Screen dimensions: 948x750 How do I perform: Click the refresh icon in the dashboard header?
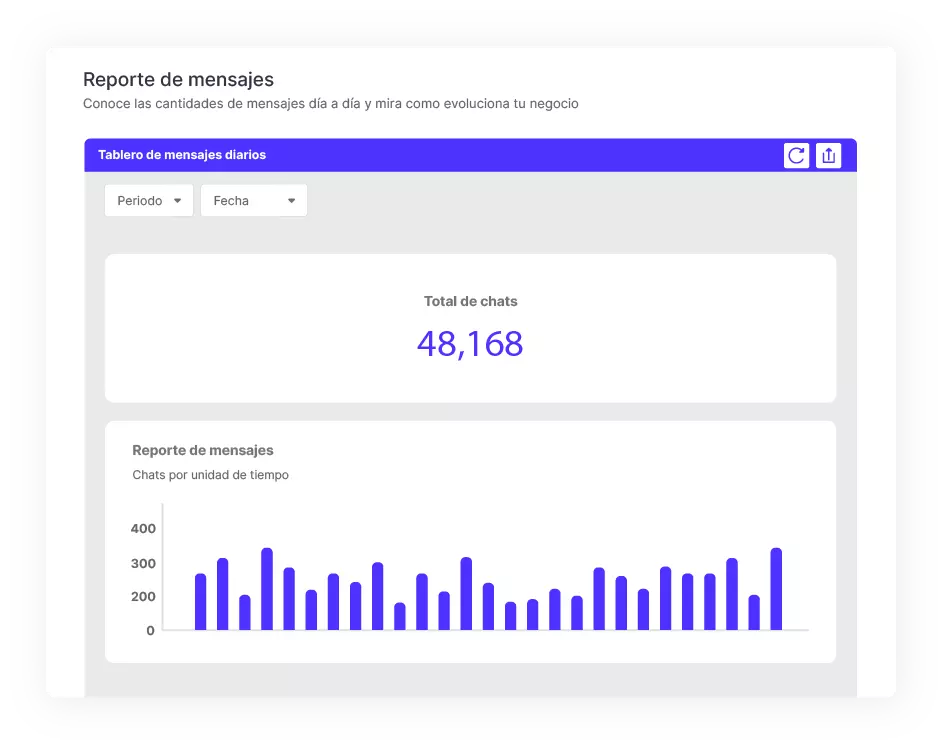click(796, 155)
